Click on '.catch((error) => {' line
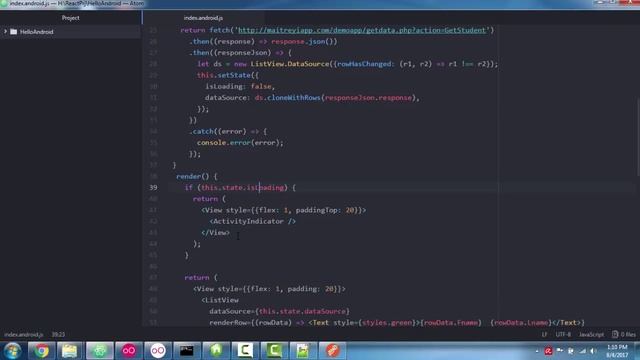This screenshot has height=360, width=640. click(x=228, y=131)
